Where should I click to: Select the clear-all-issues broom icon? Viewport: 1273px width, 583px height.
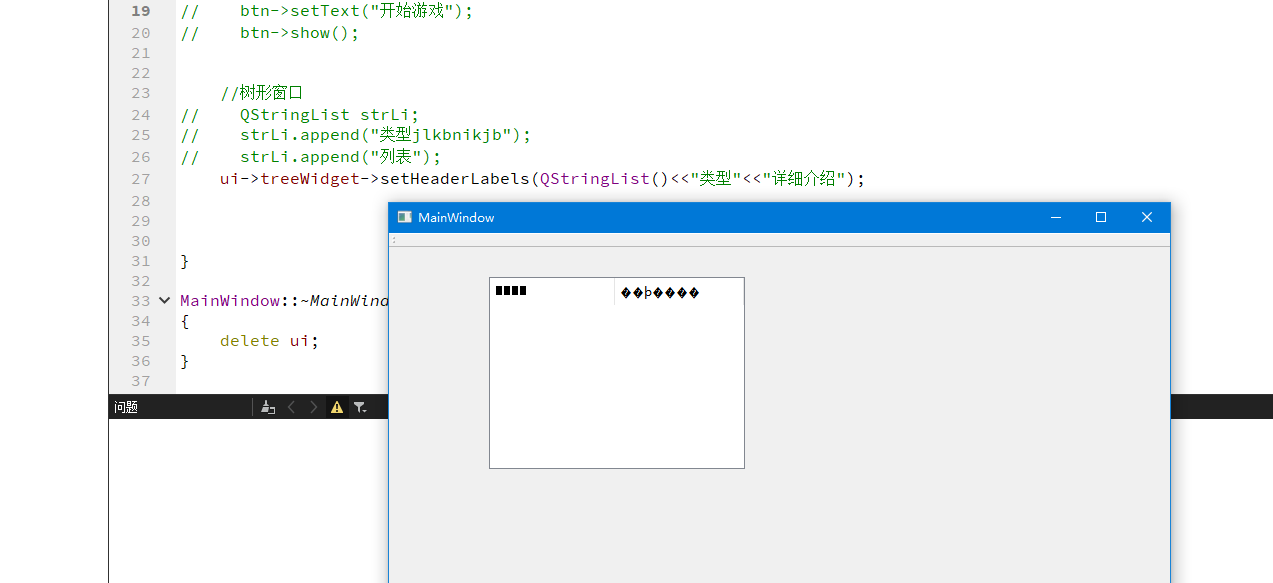coord(267,407)
